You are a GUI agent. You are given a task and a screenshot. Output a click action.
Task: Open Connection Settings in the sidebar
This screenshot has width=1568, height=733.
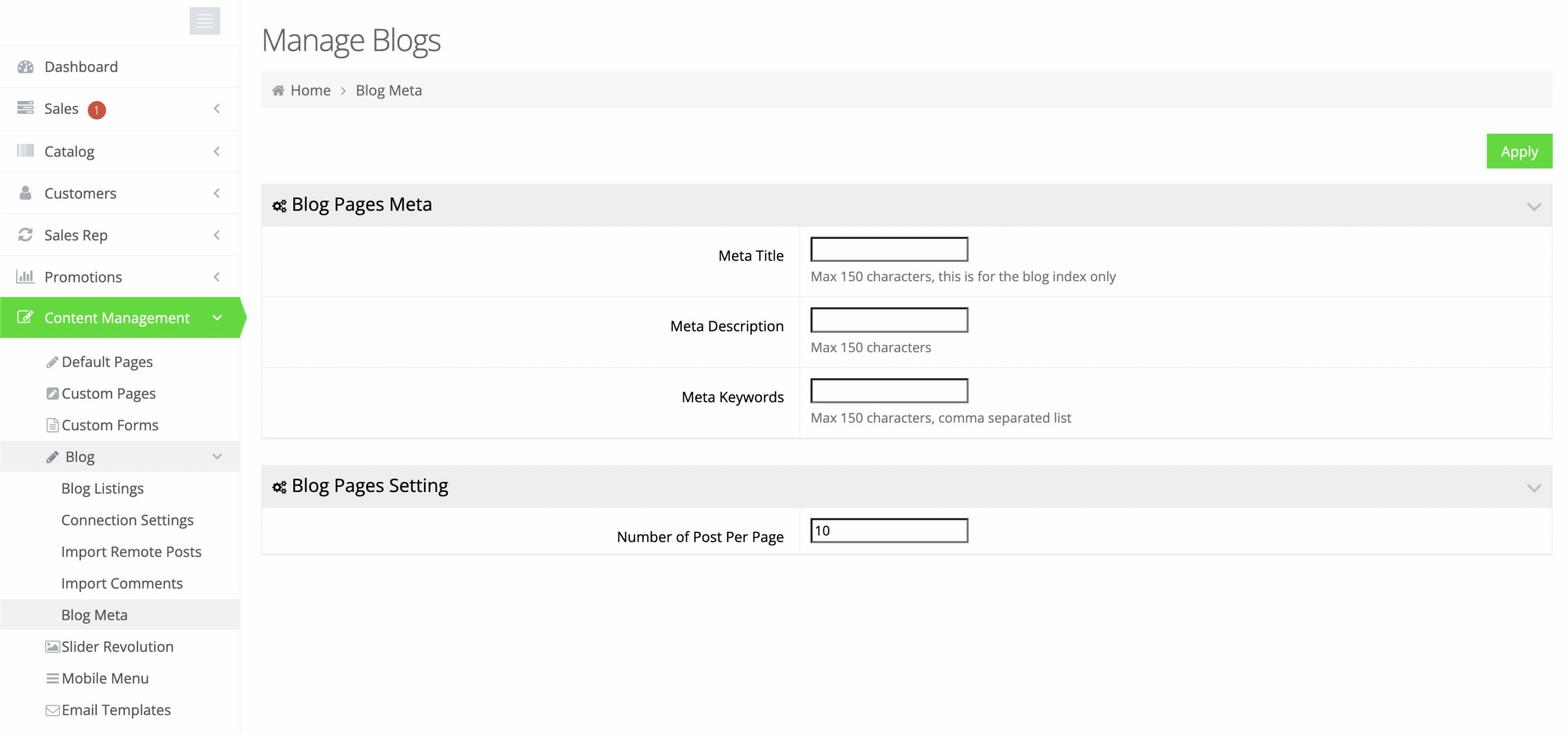click(x=127, y=520)
